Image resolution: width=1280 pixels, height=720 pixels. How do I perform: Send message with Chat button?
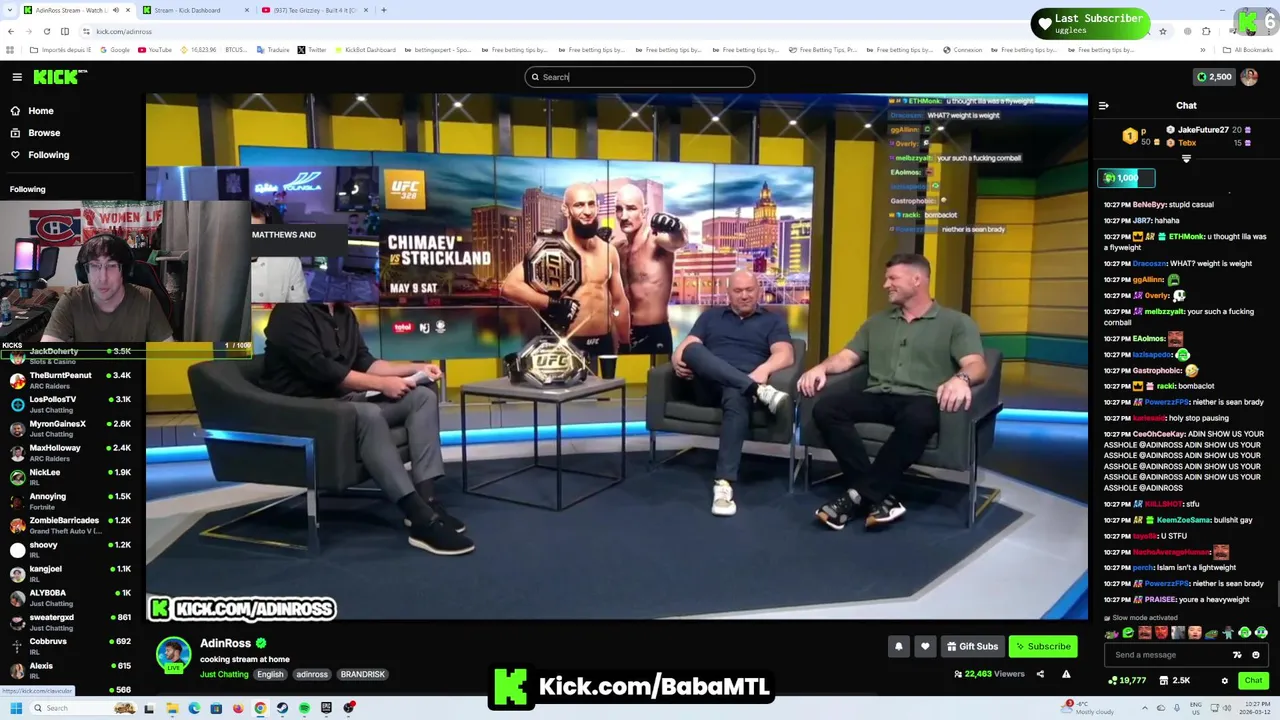(x=1253, y=681)
